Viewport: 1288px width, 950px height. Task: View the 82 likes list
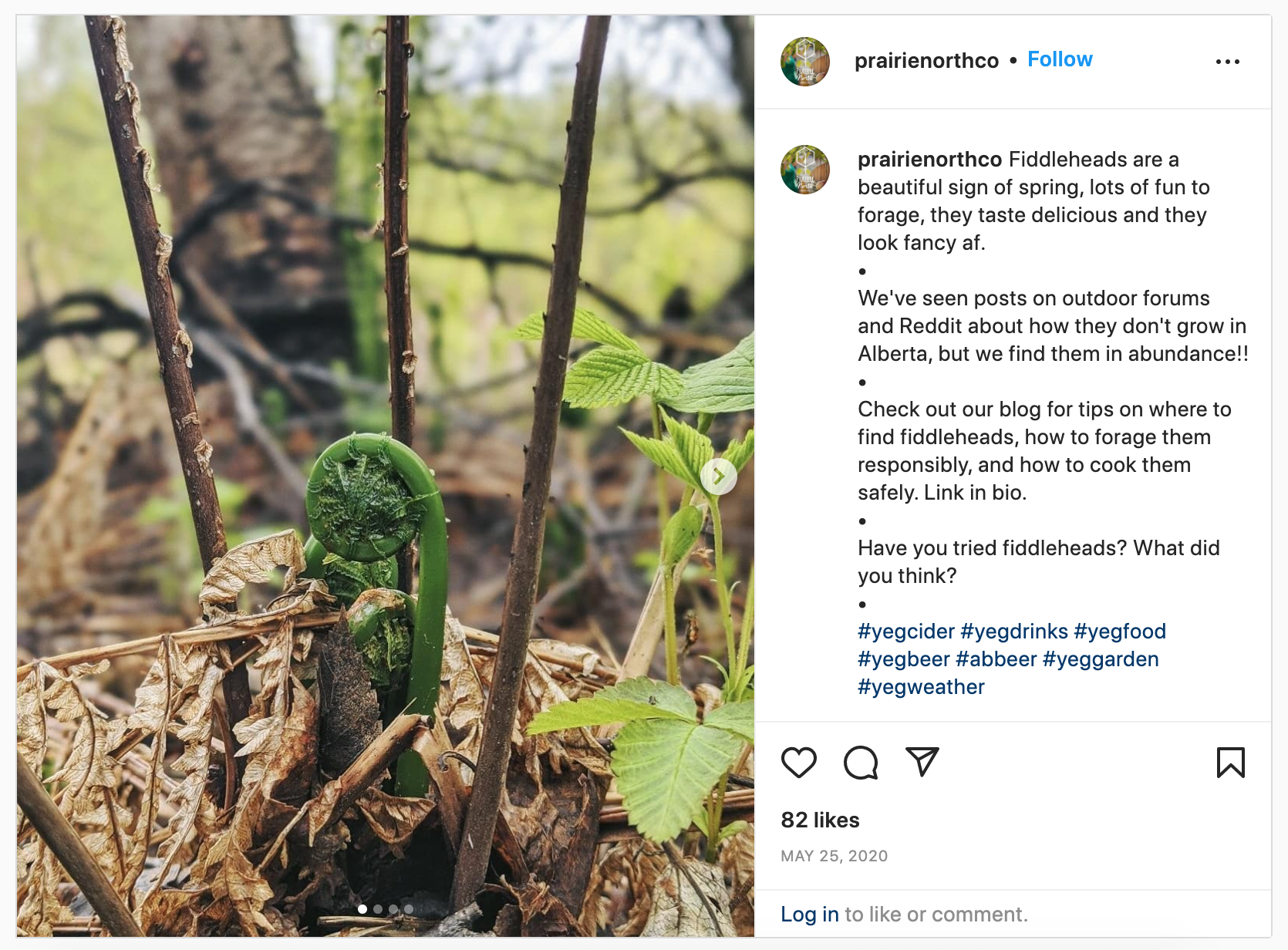click(x=820, y=820)
